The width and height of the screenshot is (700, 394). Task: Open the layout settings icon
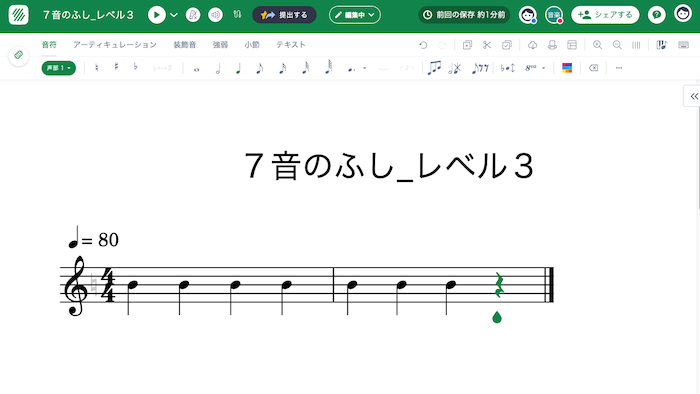(572, 45)
